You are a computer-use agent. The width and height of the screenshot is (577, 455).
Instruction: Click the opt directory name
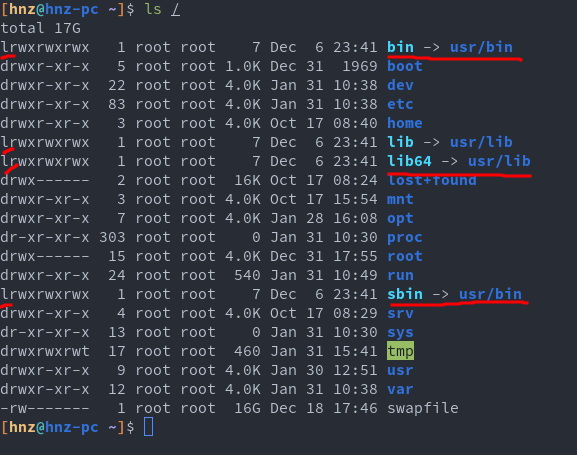400,219
